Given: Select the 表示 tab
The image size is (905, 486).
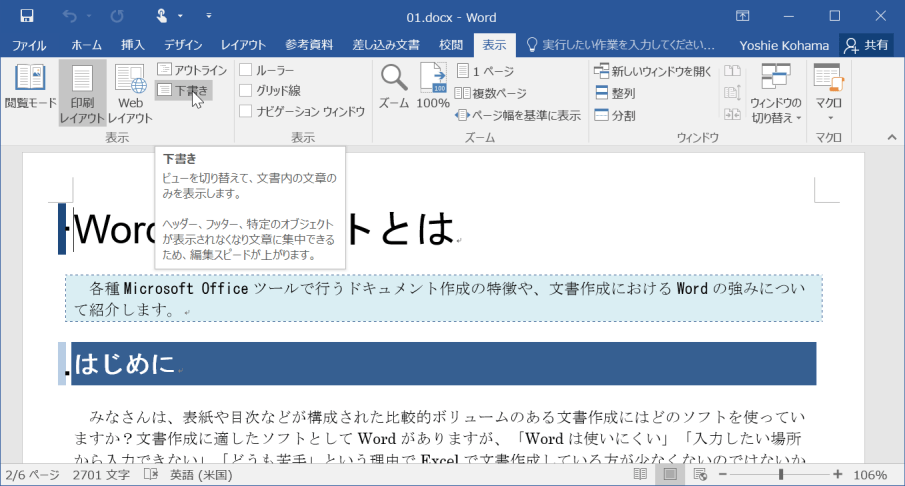Looking at the screenshot, I should coord(495,45).
